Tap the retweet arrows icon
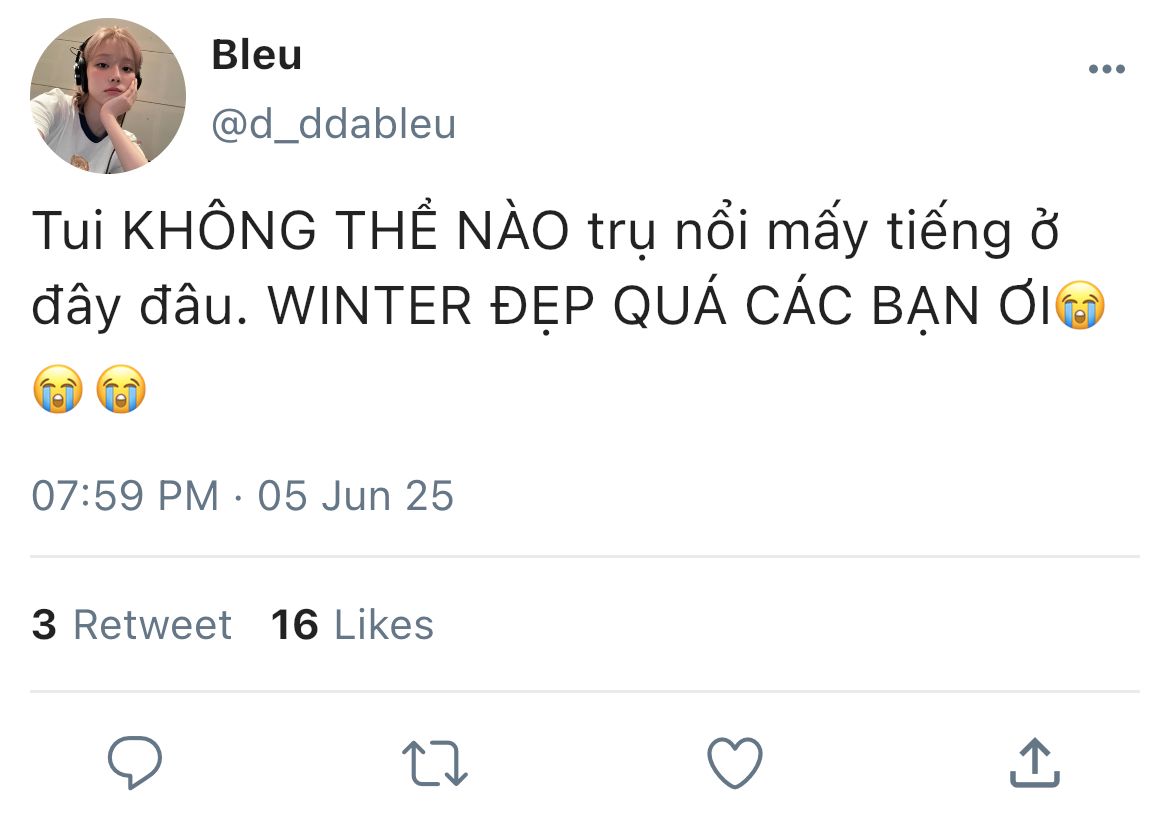Viewport: 1170px width, 831px height. click(435, 763)
